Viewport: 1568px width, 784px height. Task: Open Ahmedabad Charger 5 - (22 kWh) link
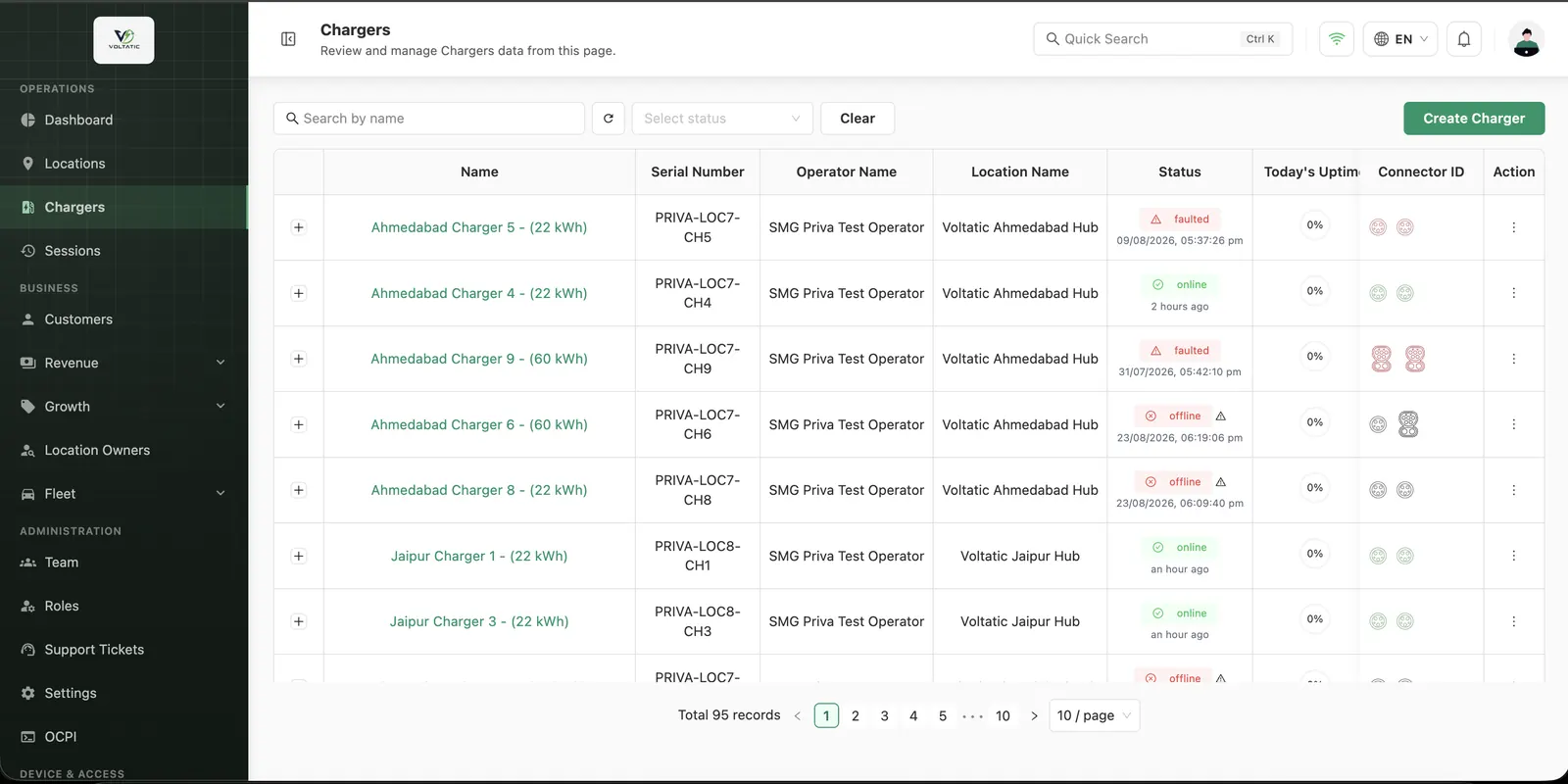click(x=479, y=227)
